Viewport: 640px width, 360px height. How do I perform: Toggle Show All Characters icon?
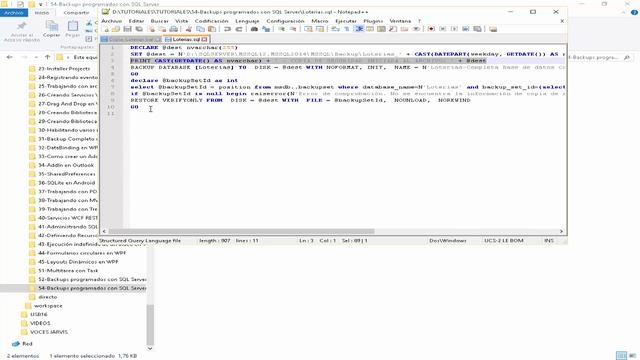[347, 29]
